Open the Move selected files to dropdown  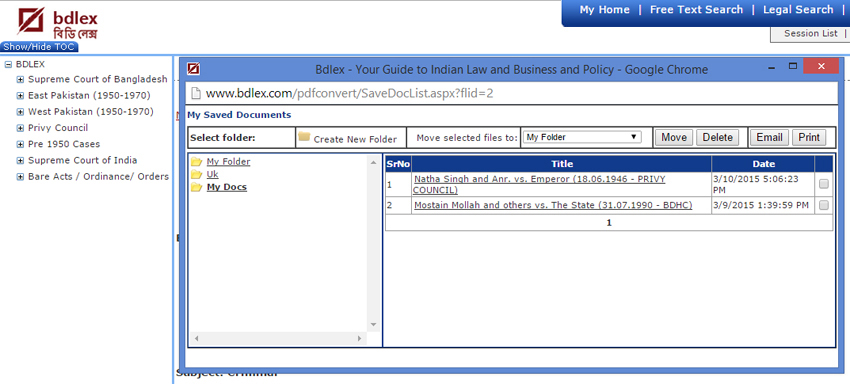pos(582,137)
